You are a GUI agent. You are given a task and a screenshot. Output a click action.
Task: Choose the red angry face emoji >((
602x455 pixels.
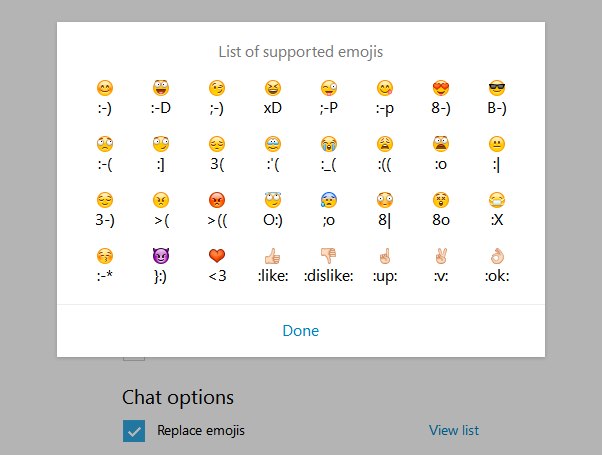click(x=217, y=200)
